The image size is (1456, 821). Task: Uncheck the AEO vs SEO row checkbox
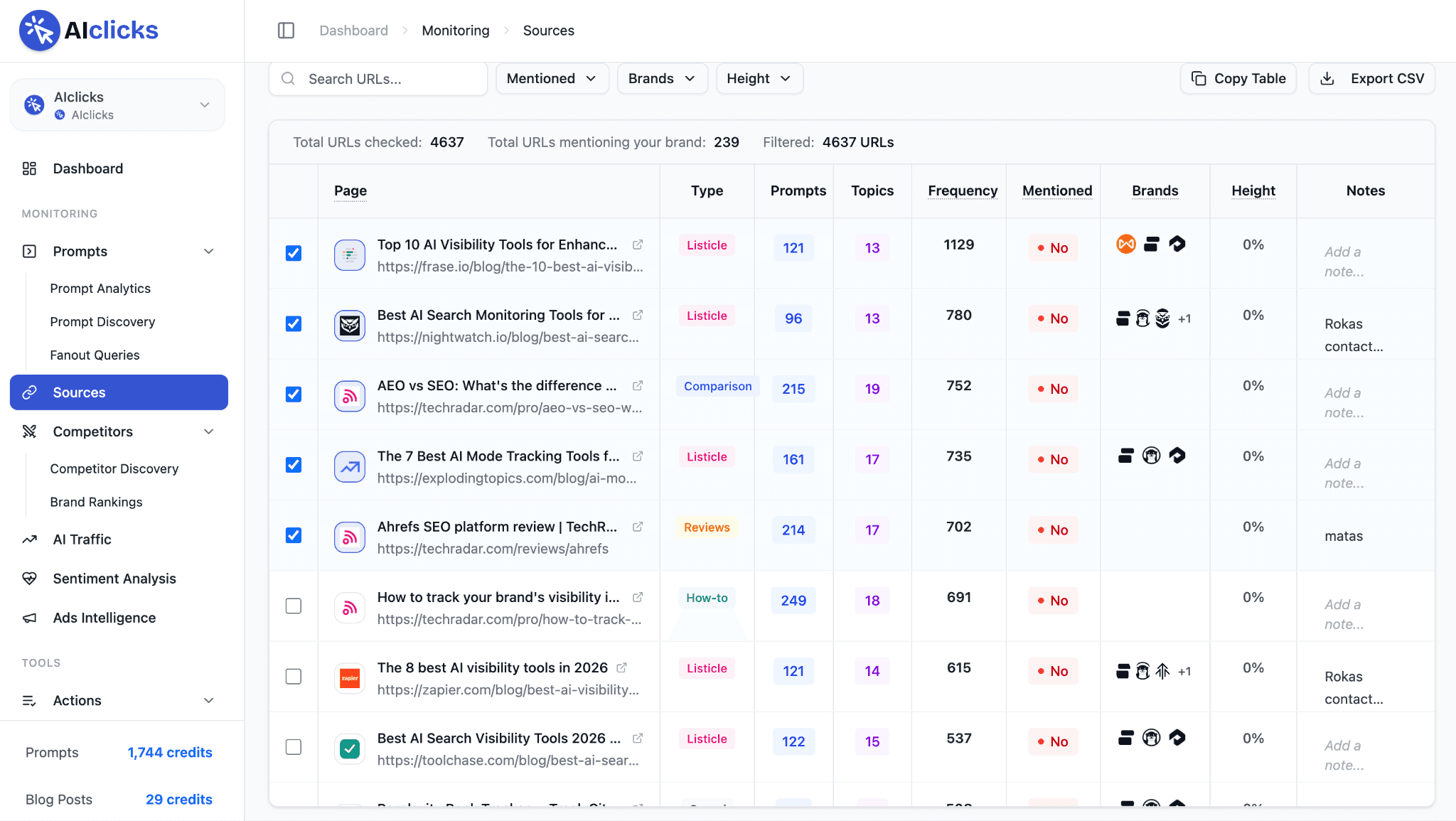pyautogui.click(x=294, y=394)
